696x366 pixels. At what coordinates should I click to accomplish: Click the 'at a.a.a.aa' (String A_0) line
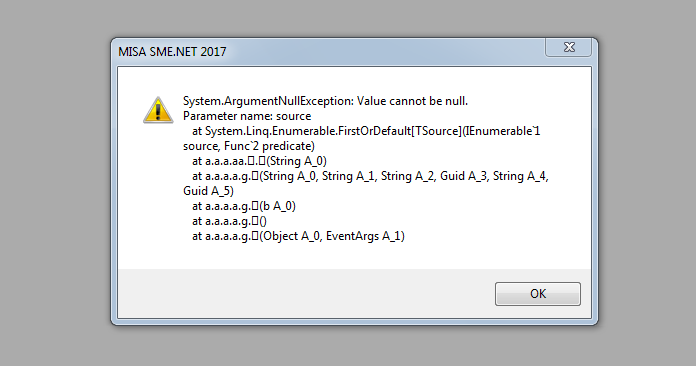[259, 161]
